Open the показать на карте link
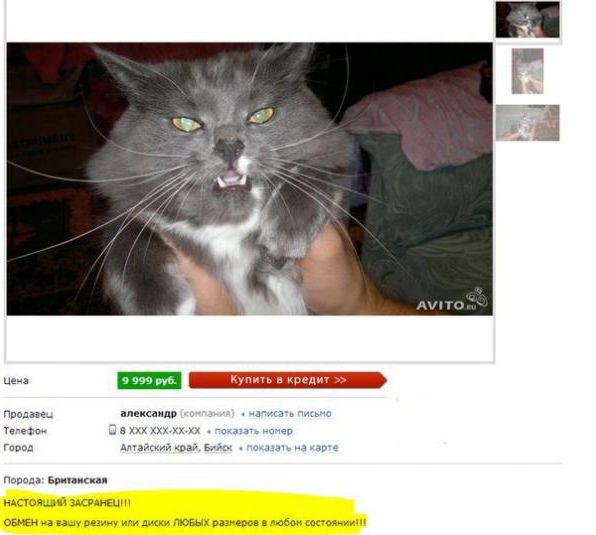The width and height of the screenshot is (596, 535). click(x=292, y=448)
